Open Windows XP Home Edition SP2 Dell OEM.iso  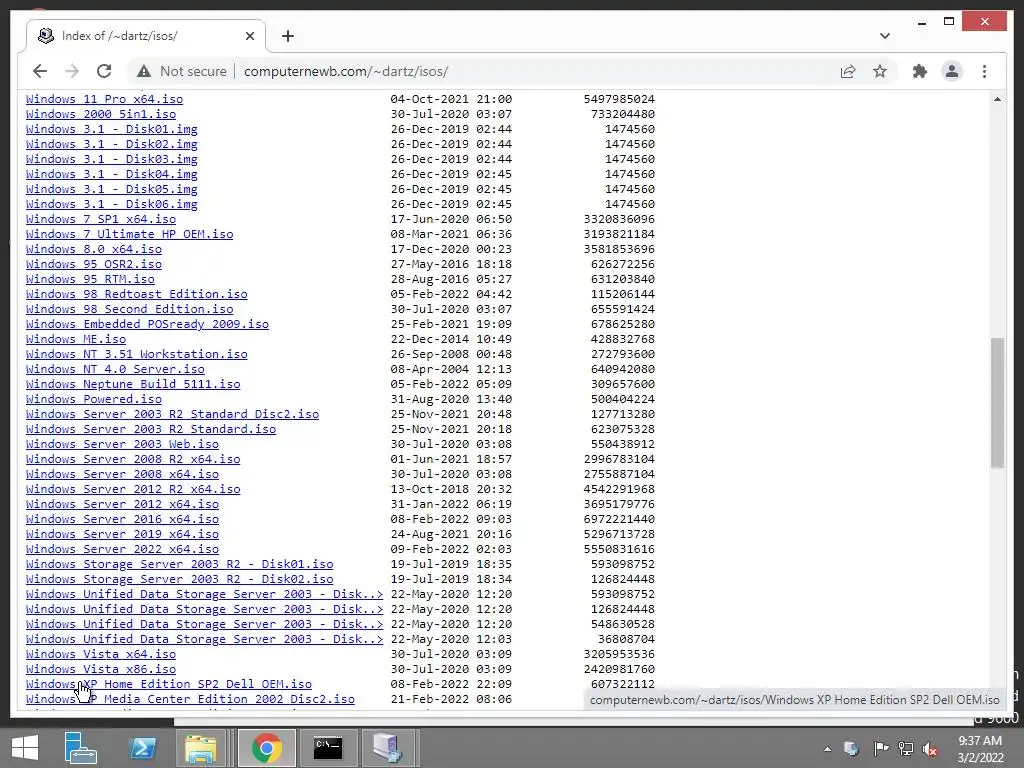point(168,685)
